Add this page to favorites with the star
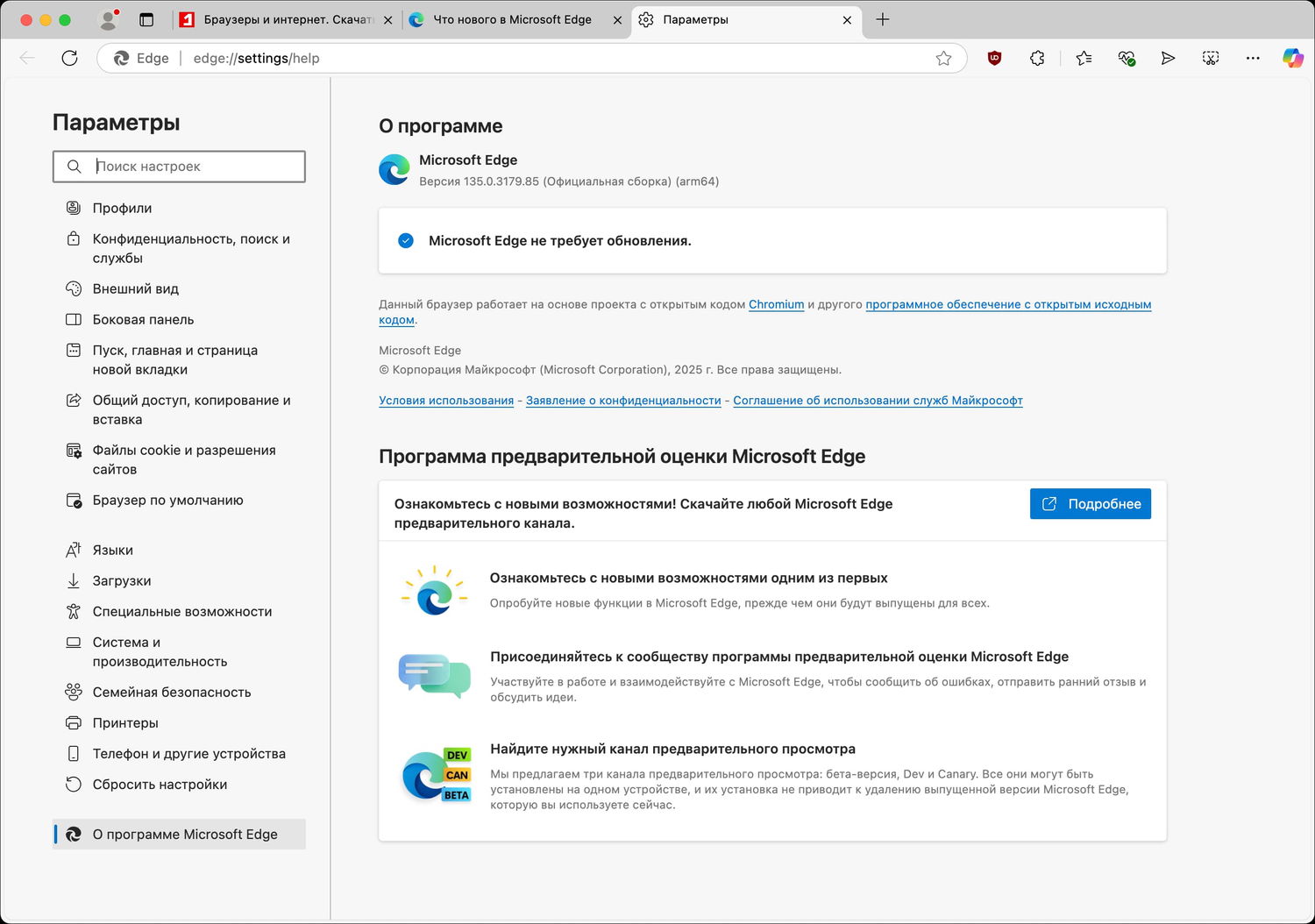This screenshot has width=1315, height=924. click(x=943, y=58)
